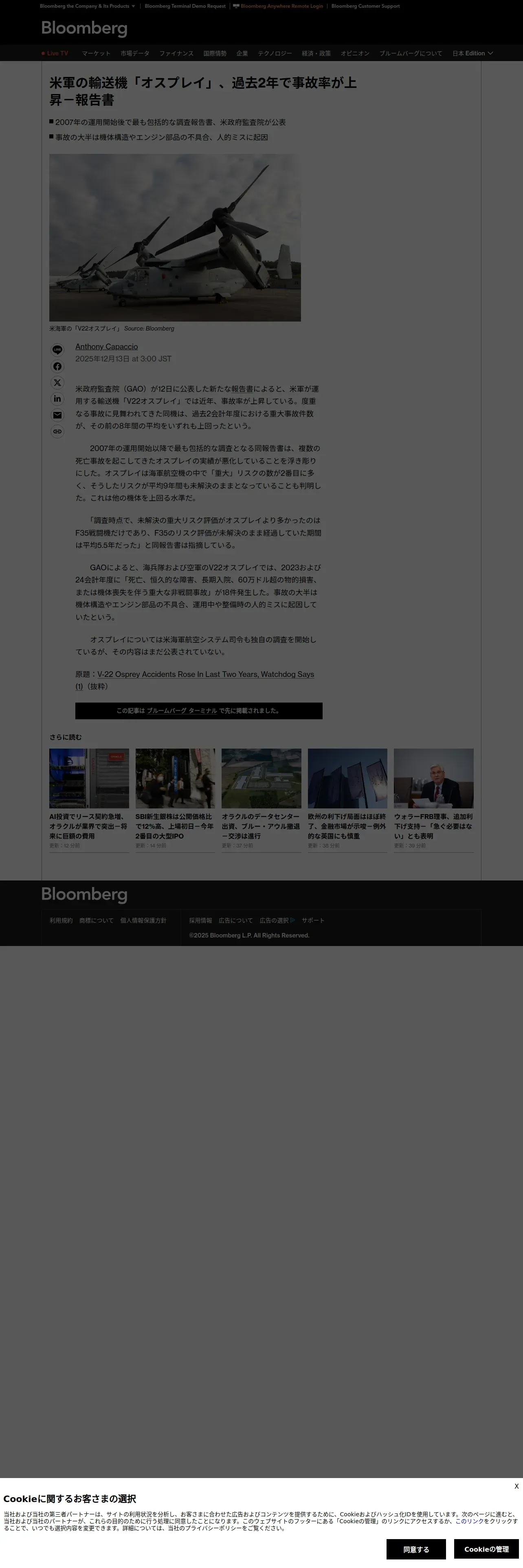Share article on X icon

(57, 383)
